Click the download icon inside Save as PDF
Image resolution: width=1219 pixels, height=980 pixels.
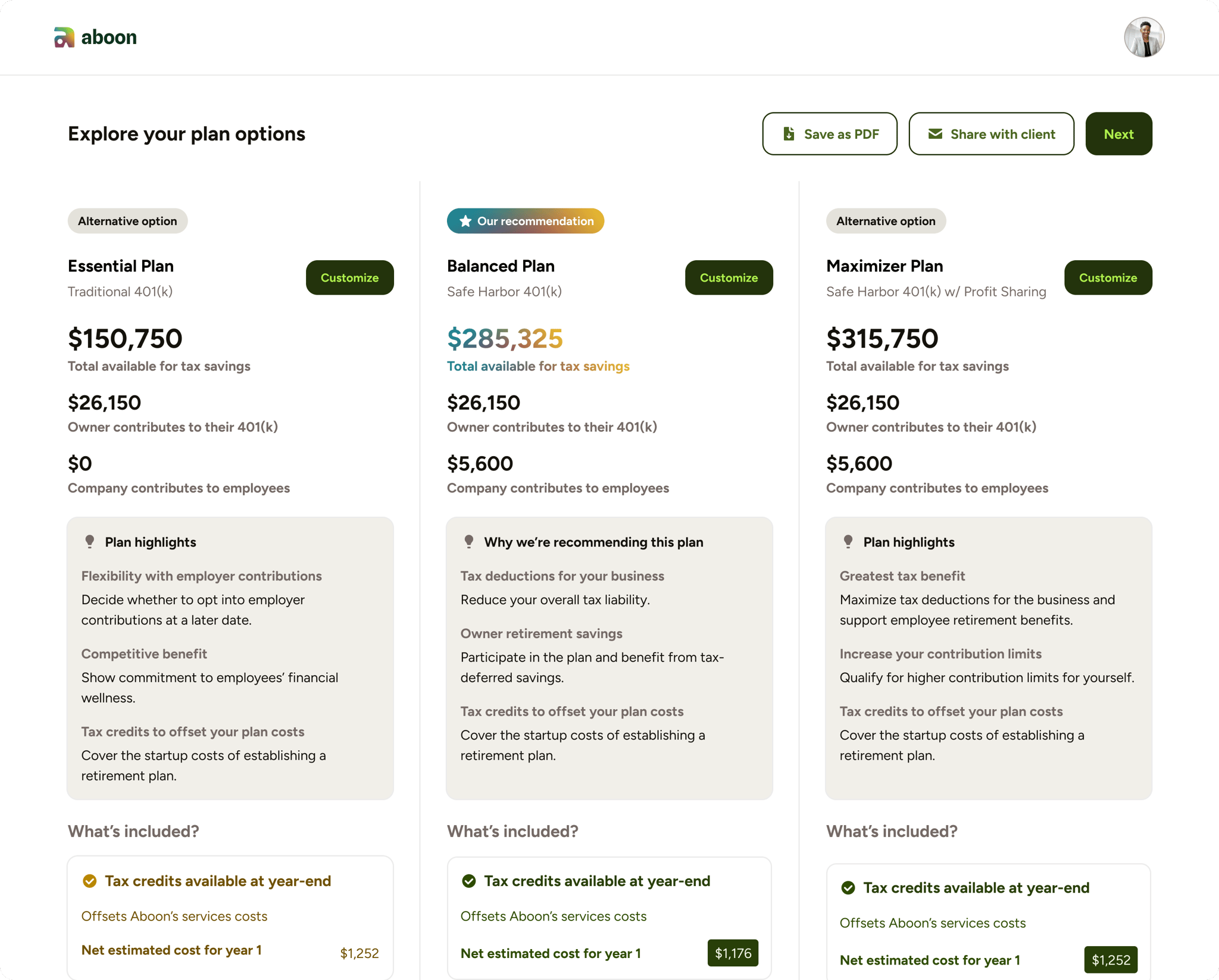(789, 134)
